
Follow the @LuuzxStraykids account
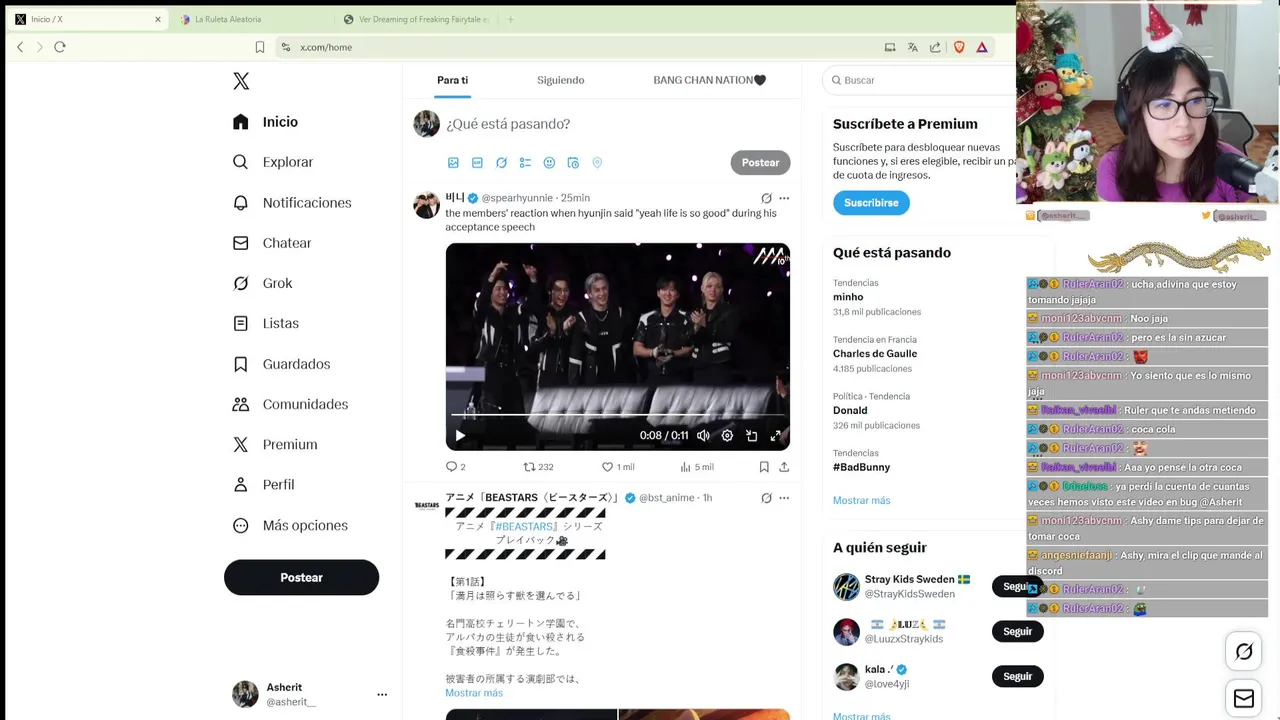click(x=1017, y=632)
